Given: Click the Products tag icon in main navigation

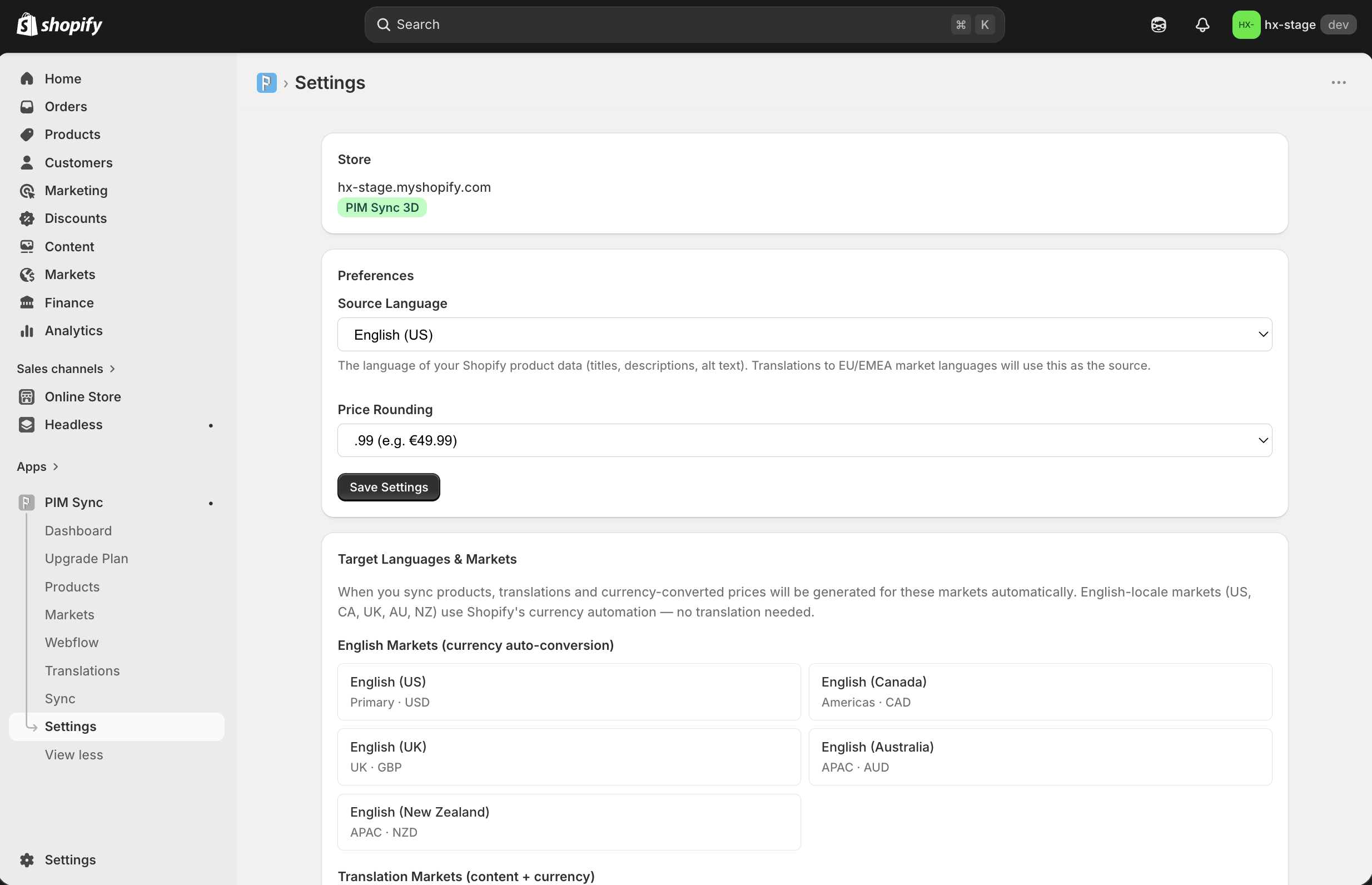Looking at the screenshot, I should pos(27,135).
